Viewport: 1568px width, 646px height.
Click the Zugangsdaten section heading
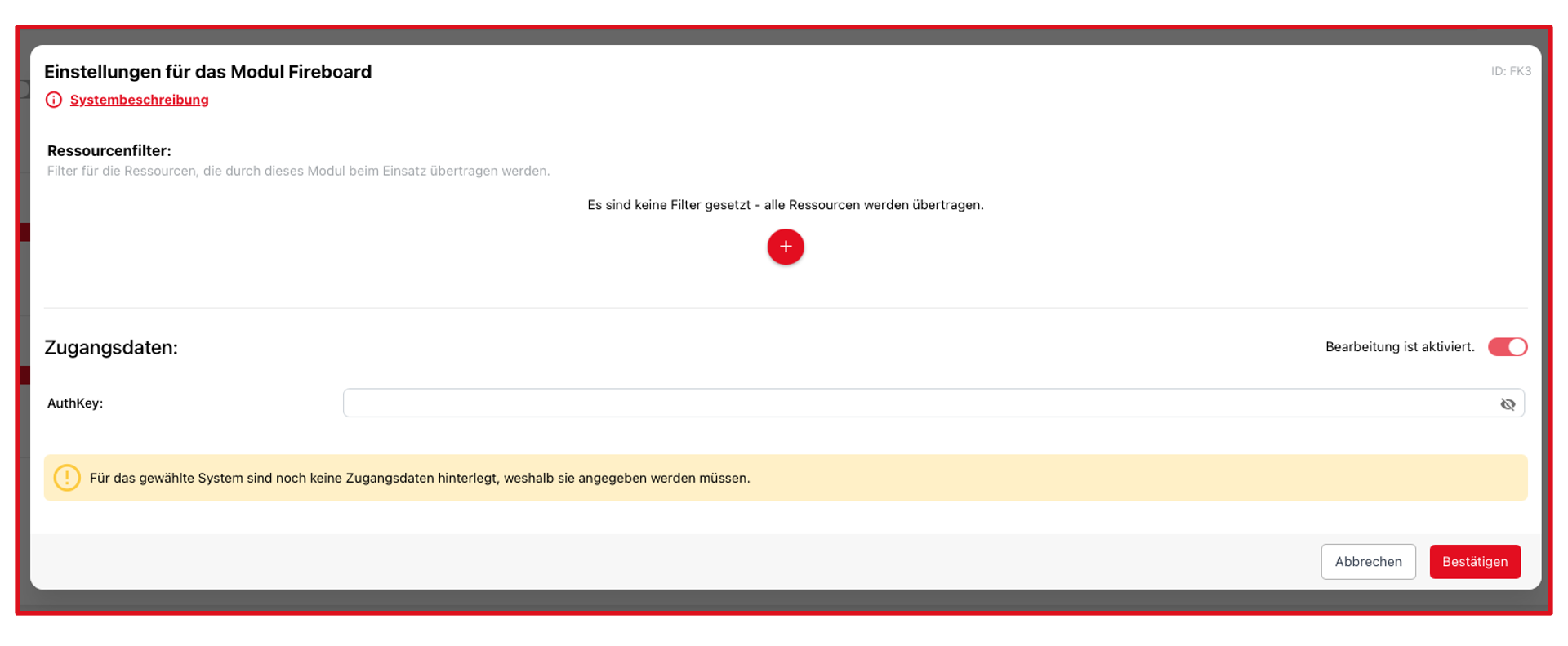coord(111,347)
